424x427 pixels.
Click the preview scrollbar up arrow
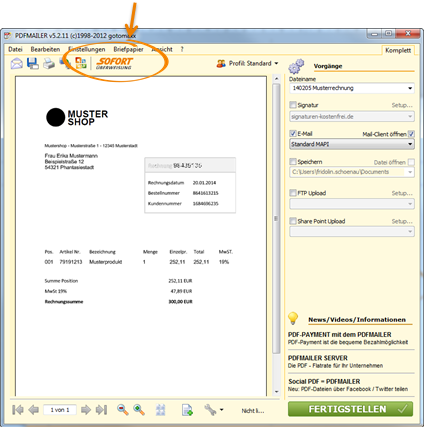[276, 79]
